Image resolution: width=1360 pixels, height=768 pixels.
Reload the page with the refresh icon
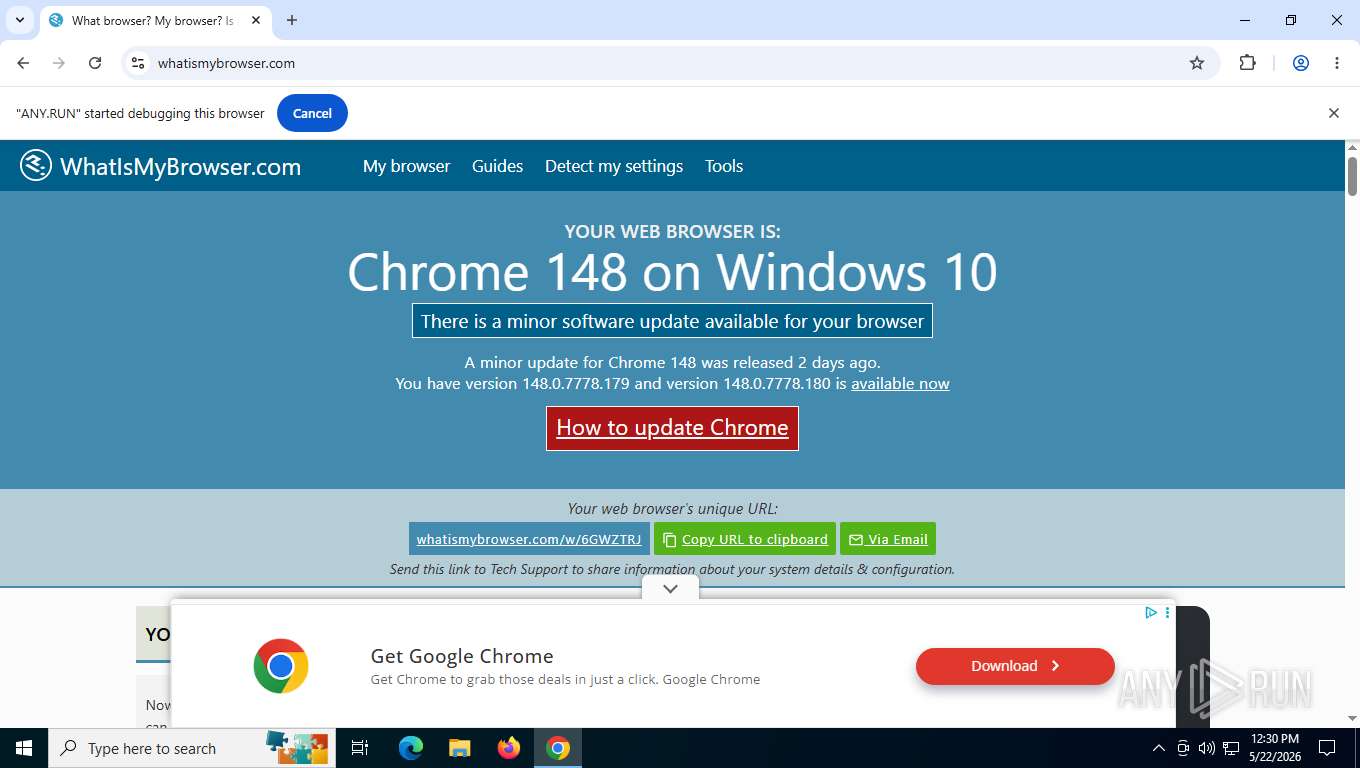(x=95, y=63)
